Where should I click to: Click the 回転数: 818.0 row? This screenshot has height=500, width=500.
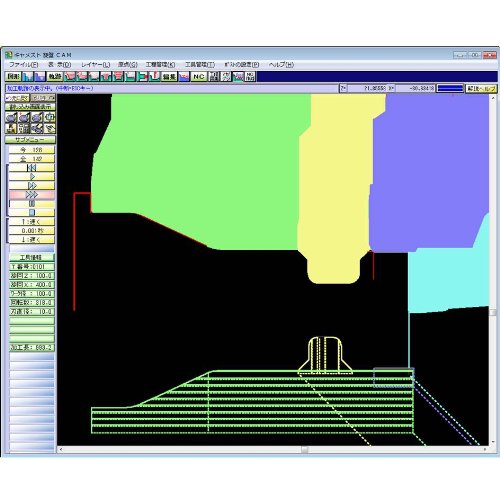32,303
